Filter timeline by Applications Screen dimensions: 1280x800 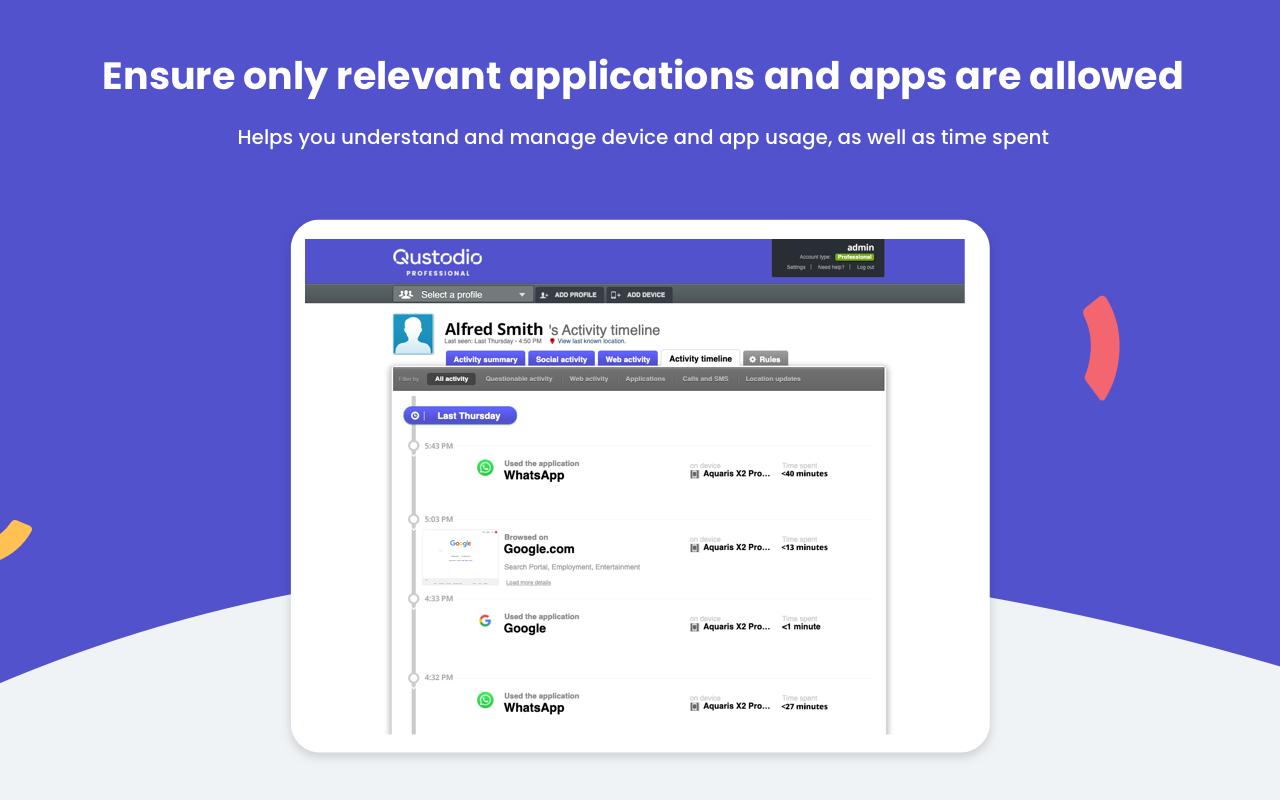point(645,379)
